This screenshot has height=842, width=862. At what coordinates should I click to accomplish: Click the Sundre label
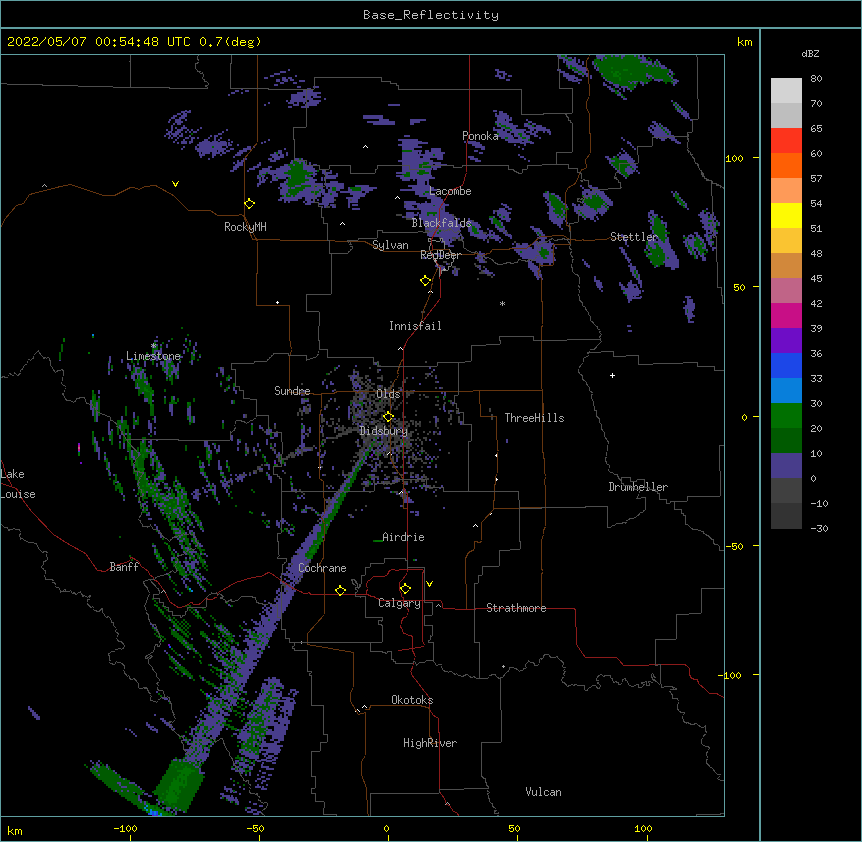coord(292,391)
